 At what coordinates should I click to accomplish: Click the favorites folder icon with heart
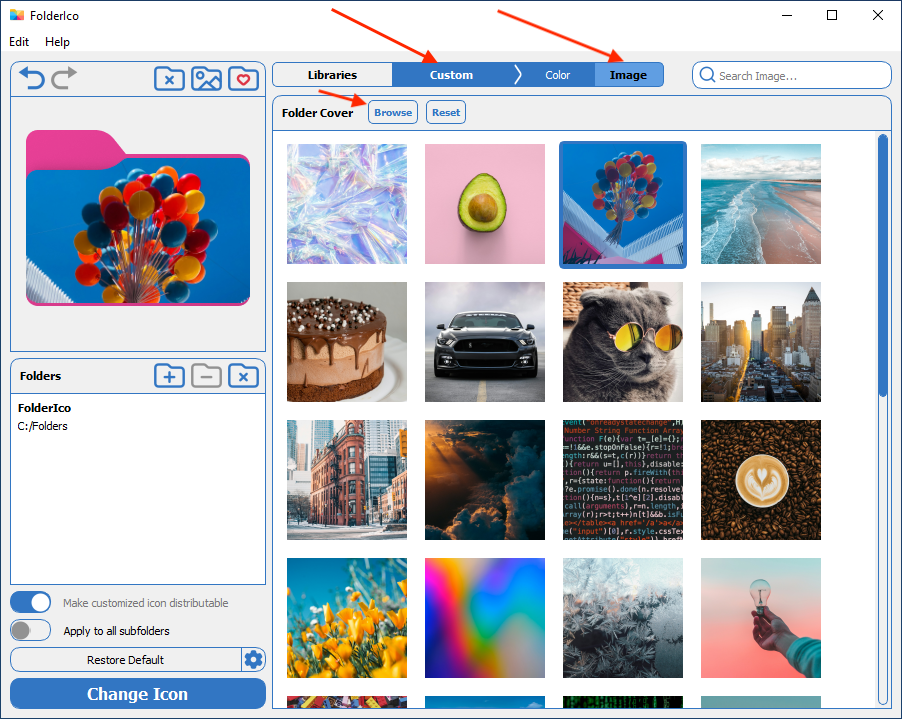[243, 78]
